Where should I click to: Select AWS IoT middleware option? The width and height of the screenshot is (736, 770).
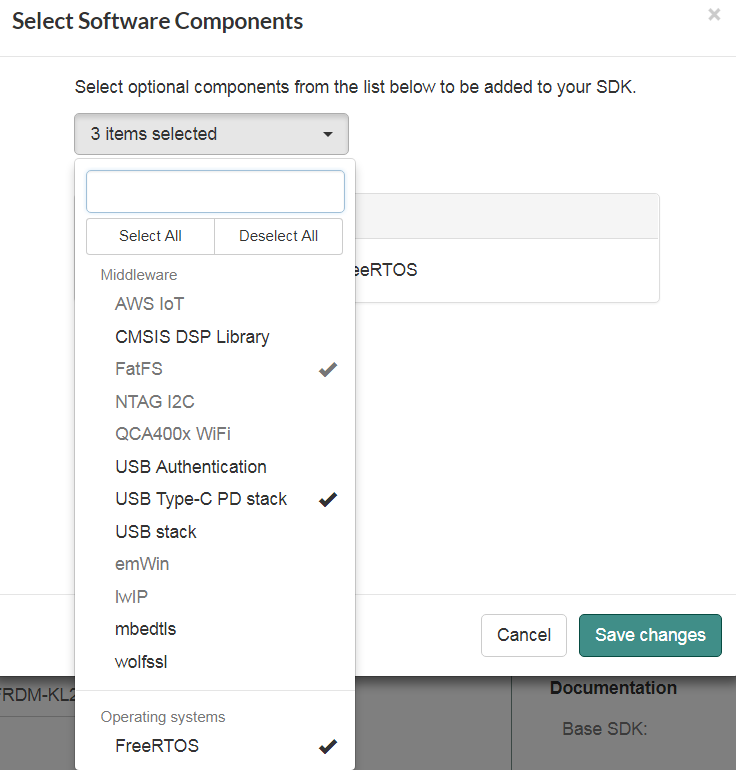tap(150, 304)
